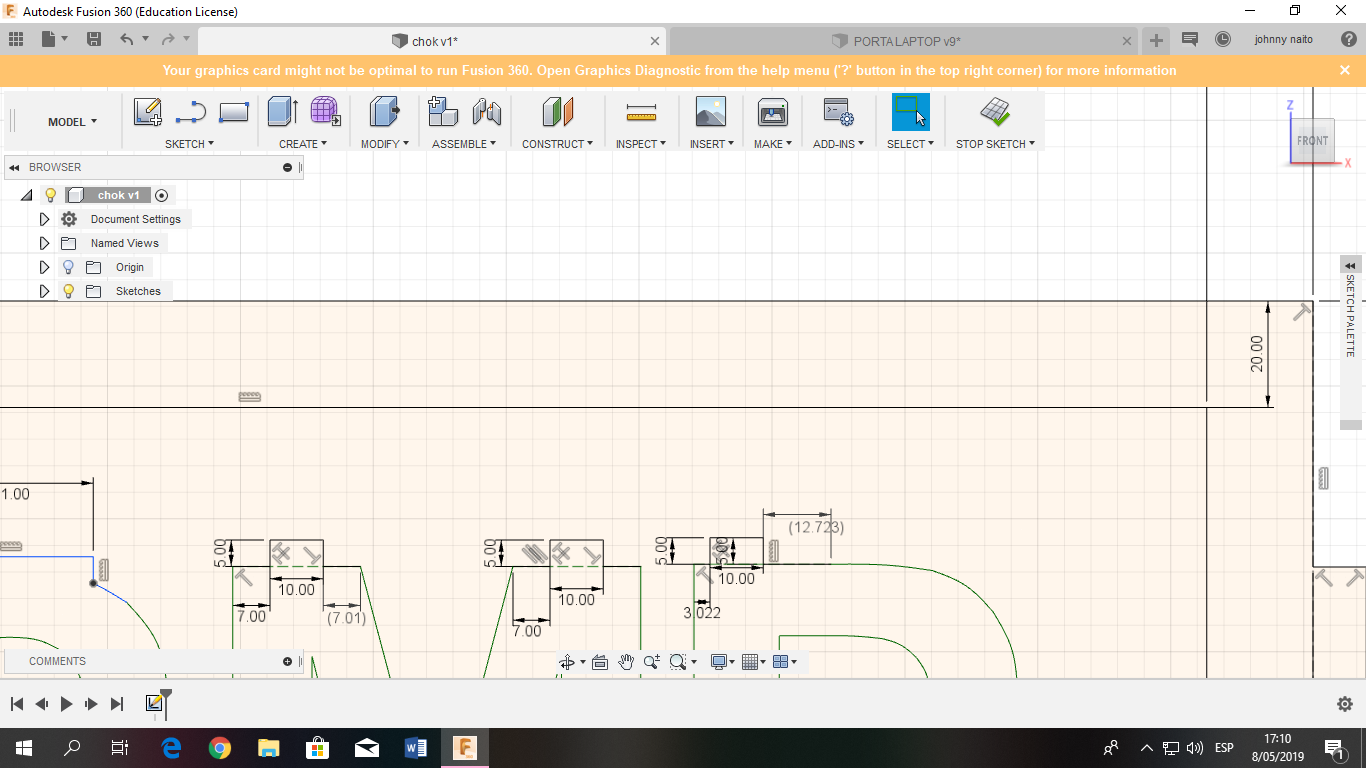Click the Save icon
Screen dimensions: 1366x768
(94, 40)
